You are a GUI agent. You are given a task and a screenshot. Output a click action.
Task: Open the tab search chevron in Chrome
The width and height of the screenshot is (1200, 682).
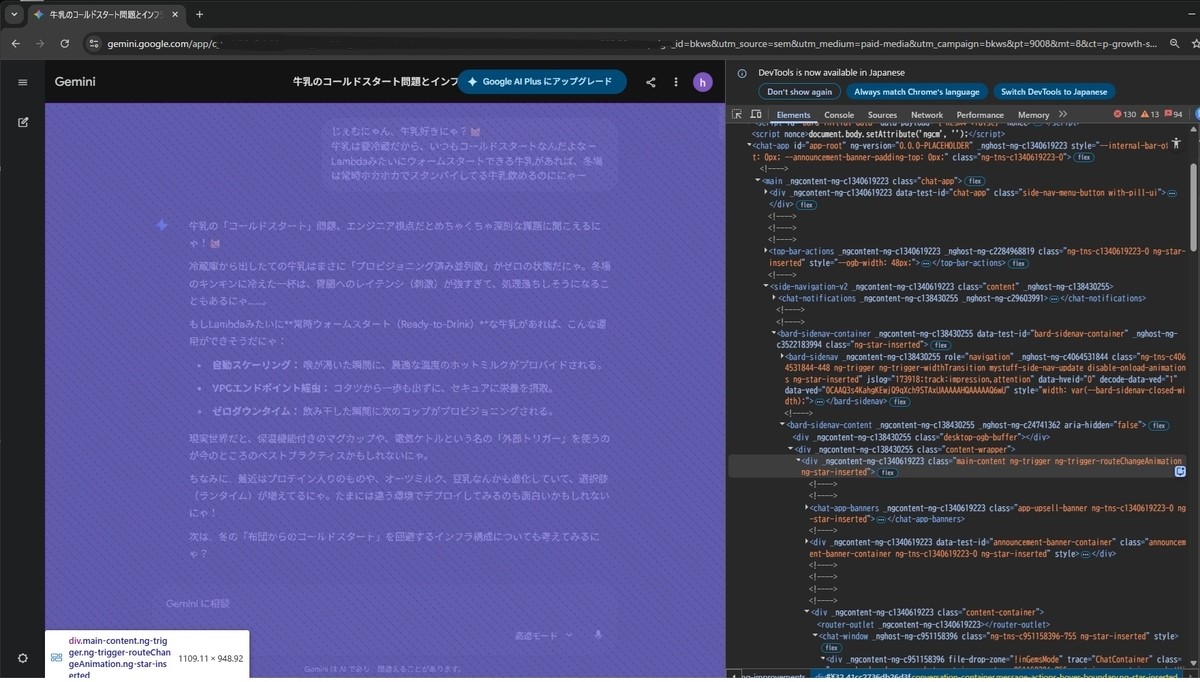tap(13, 14)
